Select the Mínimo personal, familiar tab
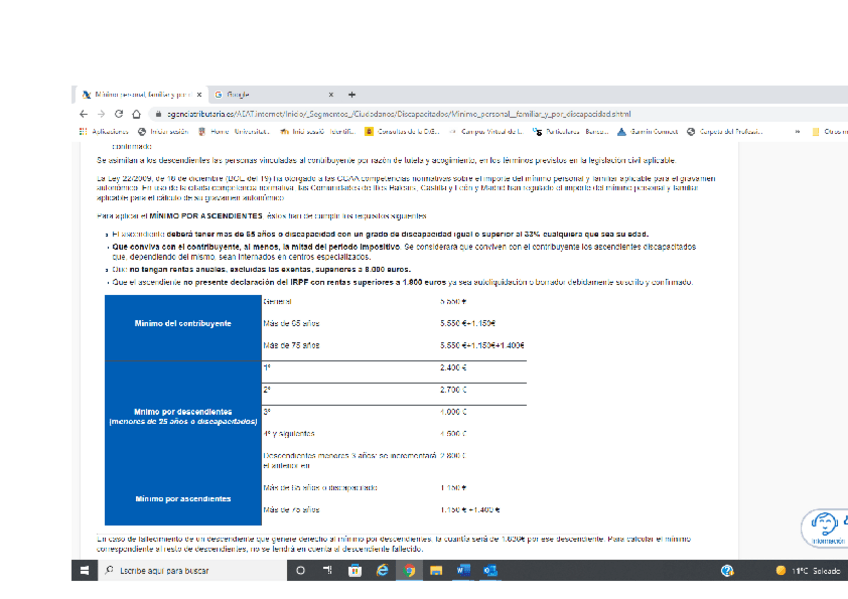848x599 pixels. (x=138, y=94)
